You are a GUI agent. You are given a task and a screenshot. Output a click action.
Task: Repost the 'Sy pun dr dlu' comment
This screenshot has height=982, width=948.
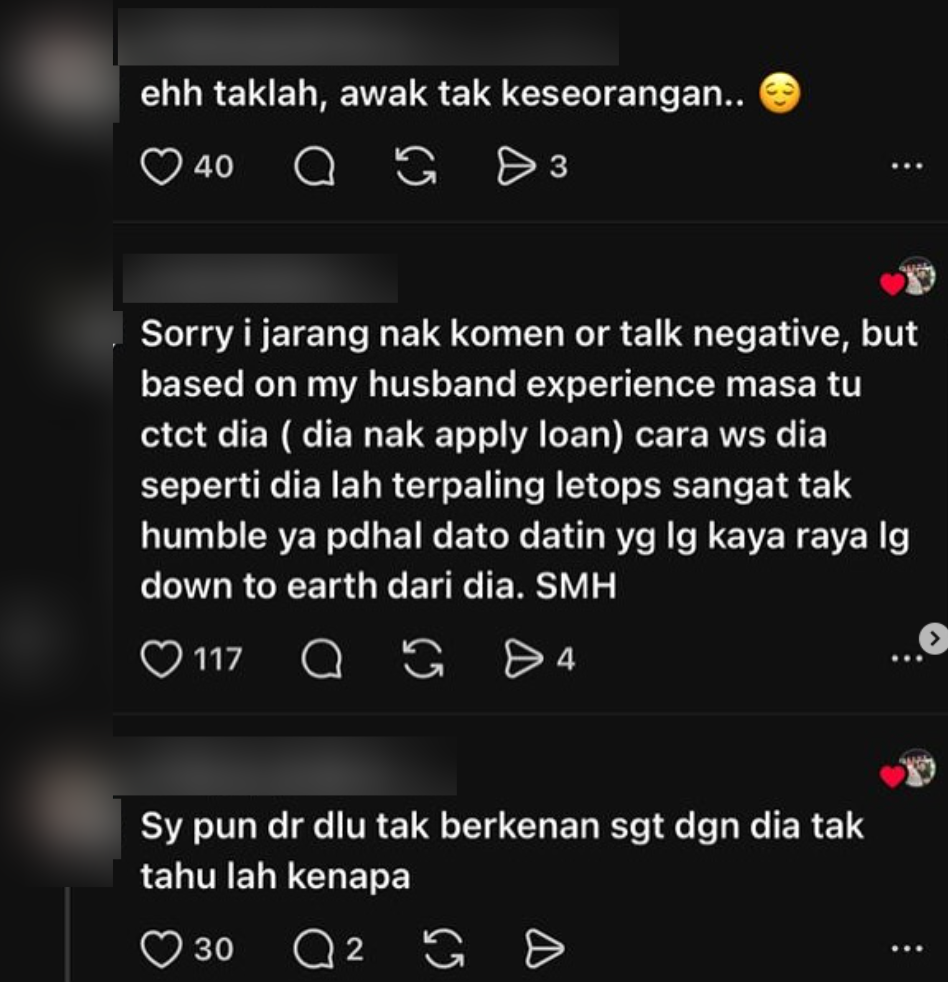(444, 949)
